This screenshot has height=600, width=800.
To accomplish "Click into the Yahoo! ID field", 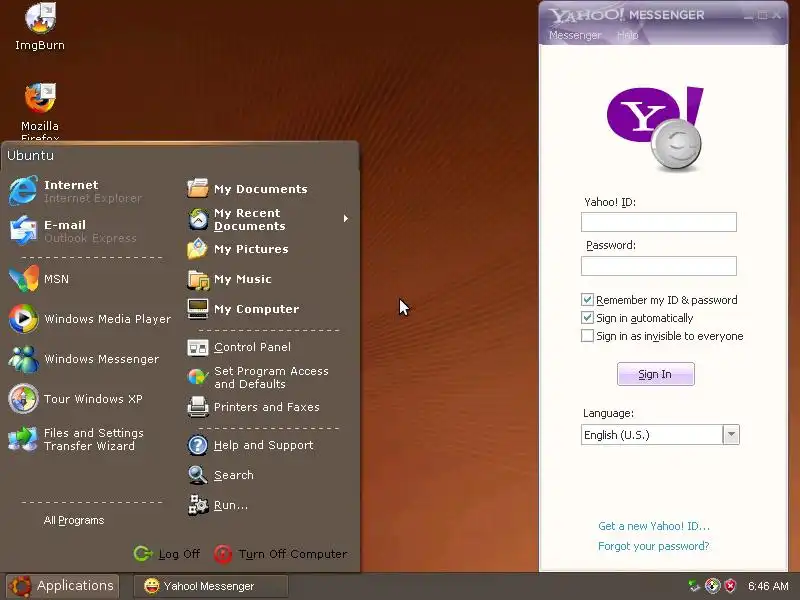I will pos(659,222).
